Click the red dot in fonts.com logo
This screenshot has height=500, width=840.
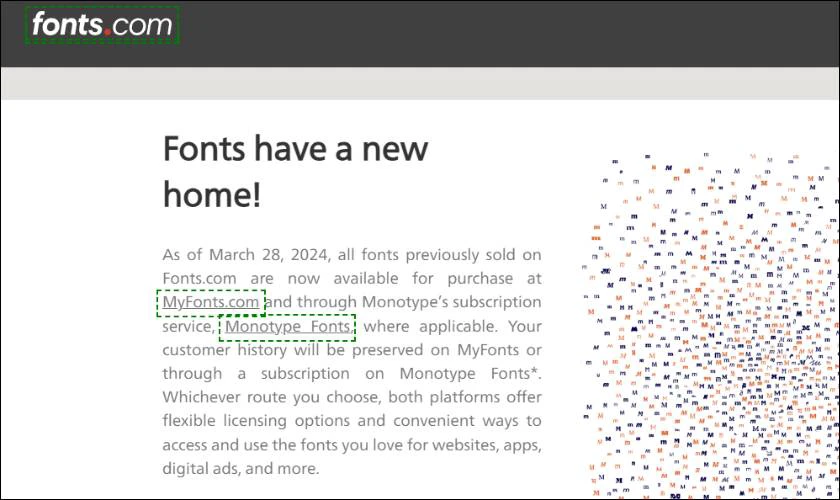[x=108, y=34]
